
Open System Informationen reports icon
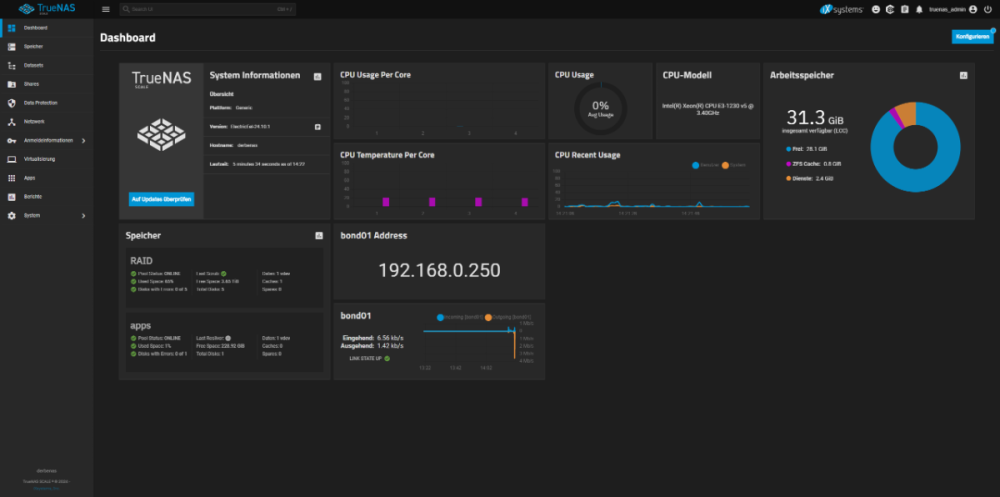[317, 76]
